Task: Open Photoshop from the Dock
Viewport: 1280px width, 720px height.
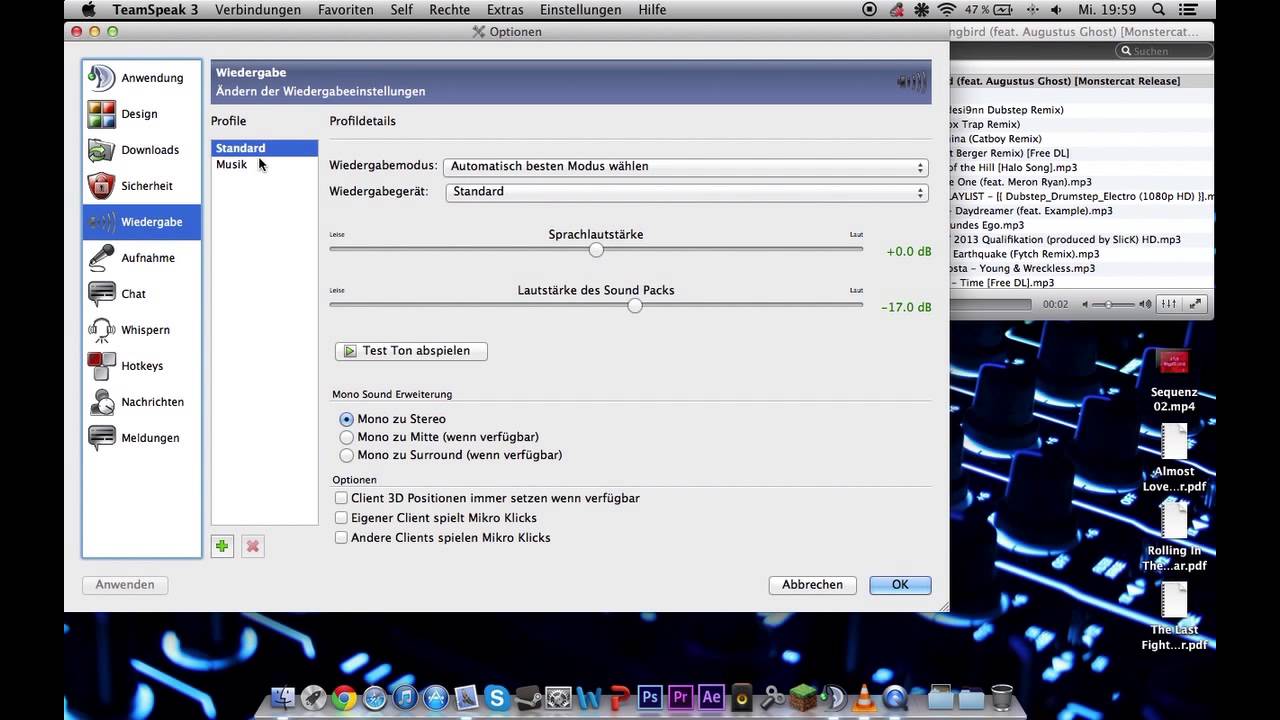Action: click(x=650, y=697)
